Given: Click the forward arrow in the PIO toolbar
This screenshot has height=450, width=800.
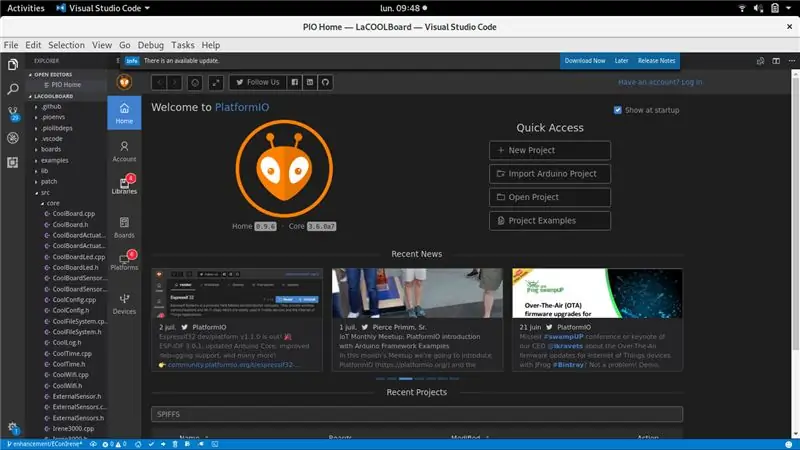Looking at the screenshot, I should pyautogui.click(x=174, y=82).
